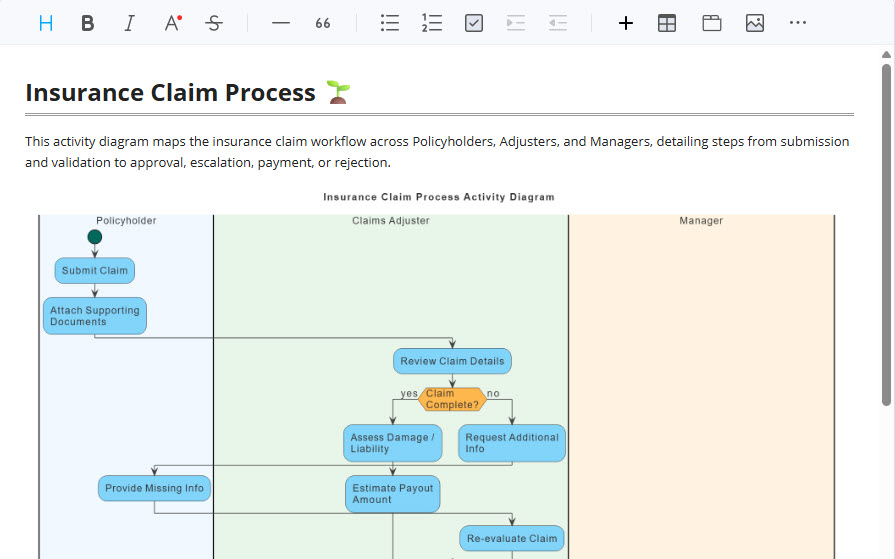Select Estimate Payout Amount node
The image size is (895, 559).
pos(393,494)
